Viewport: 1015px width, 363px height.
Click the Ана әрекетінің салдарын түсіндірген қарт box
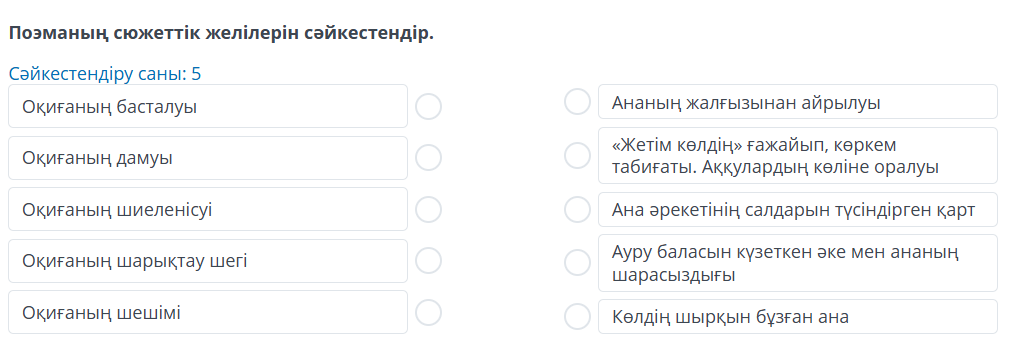tap(798, 209)
